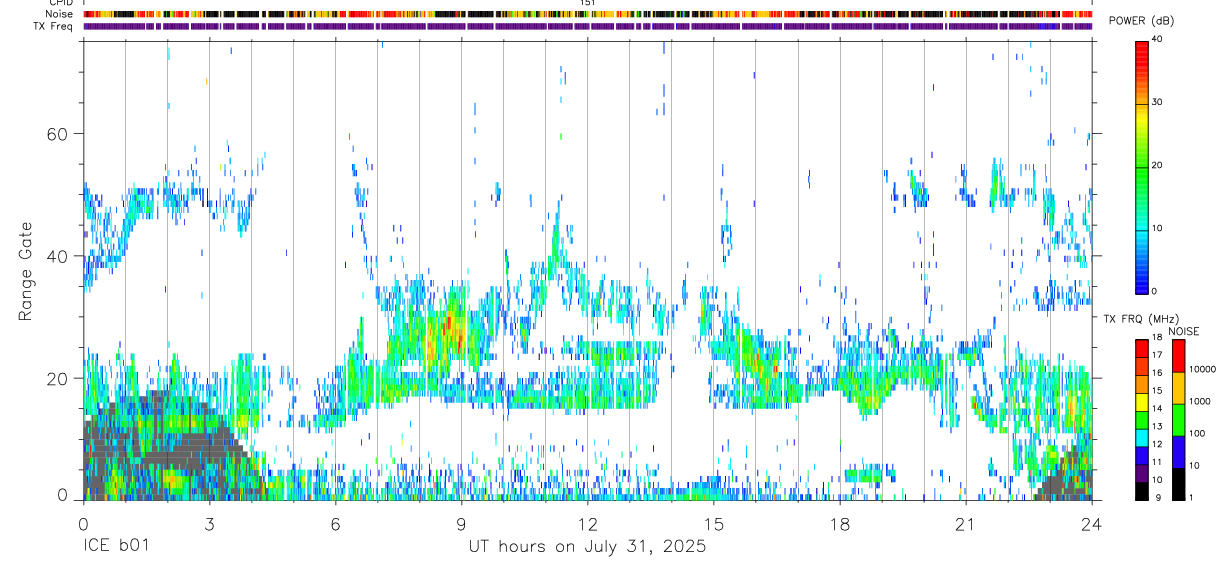Viewport: 1228px width, 567px height.
Task: Click the "151" CPID value at top
Action: coord(588,3)
